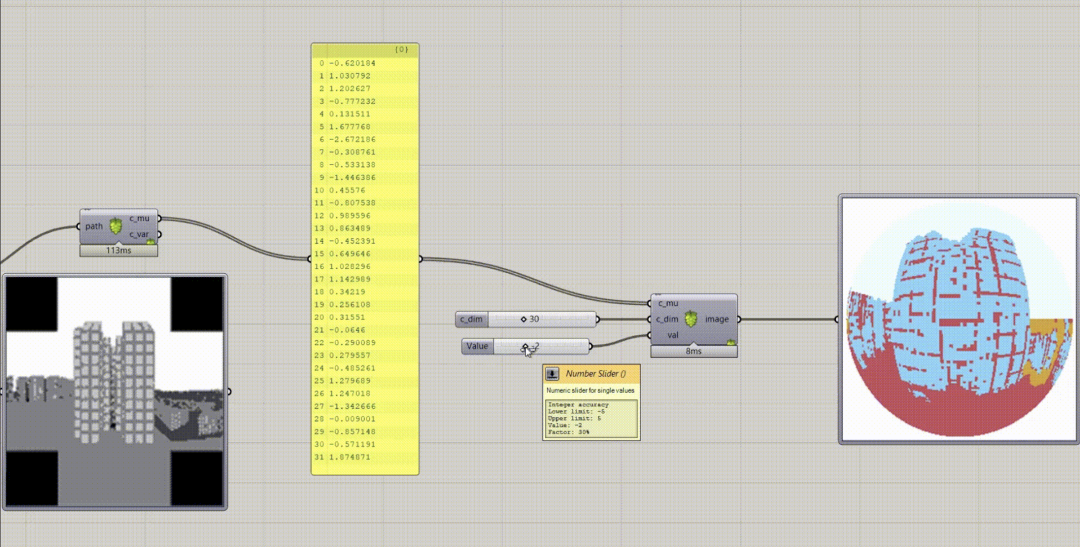Image resolution: width=1080 pixels, height=547 pixels.
Task: Click the image output parameter
Action: tap(716, 319)
